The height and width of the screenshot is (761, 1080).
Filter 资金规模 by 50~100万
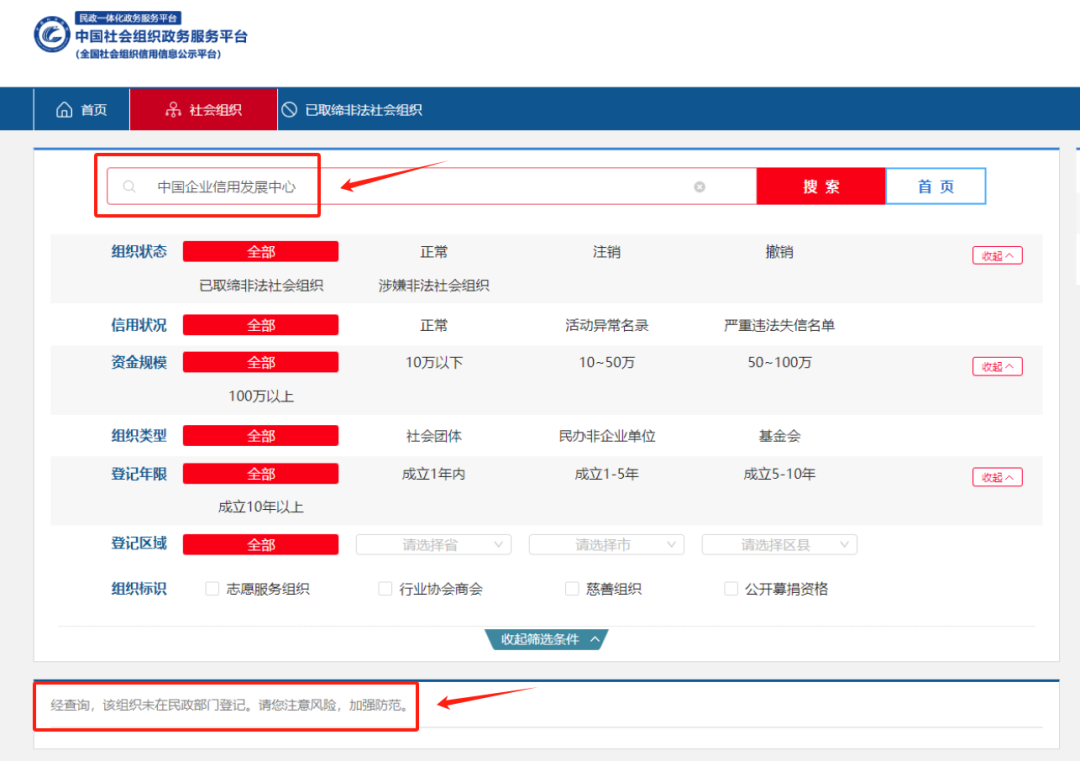(779, 362)
